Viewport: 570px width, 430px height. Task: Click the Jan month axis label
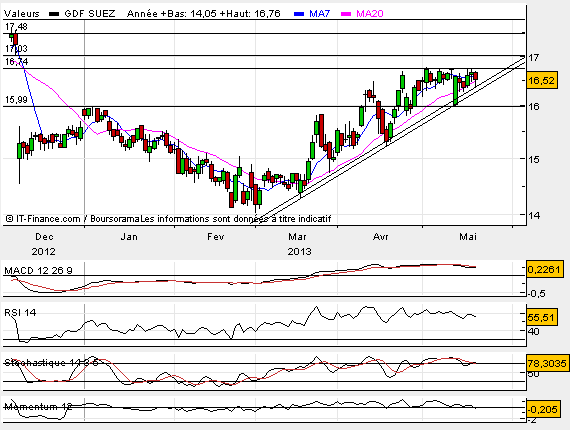(x=129, y=237)
